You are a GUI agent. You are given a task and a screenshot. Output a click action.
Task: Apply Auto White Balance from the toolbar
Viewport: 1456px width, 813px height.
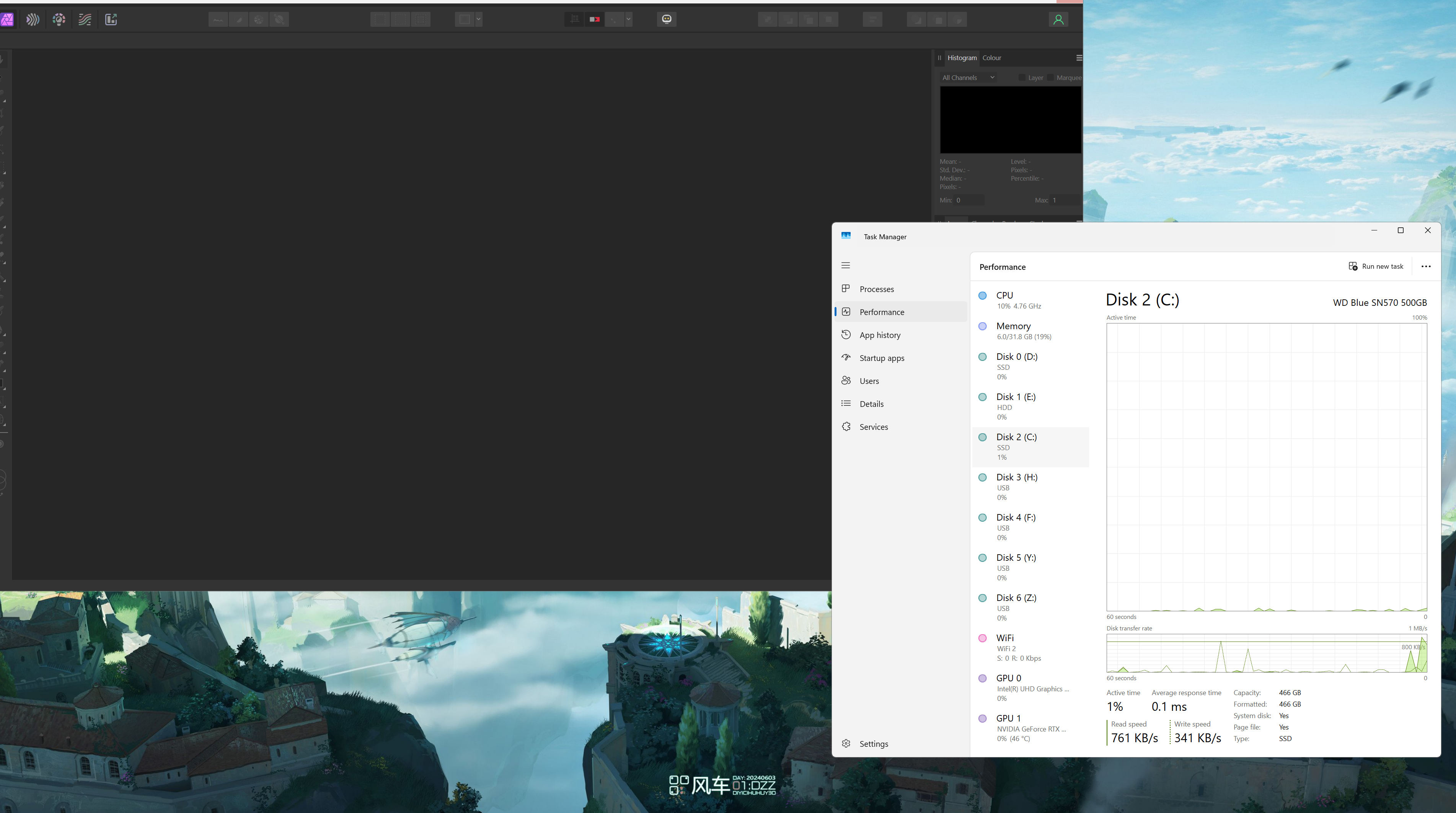pyautogui.click(x=279, y=20)
